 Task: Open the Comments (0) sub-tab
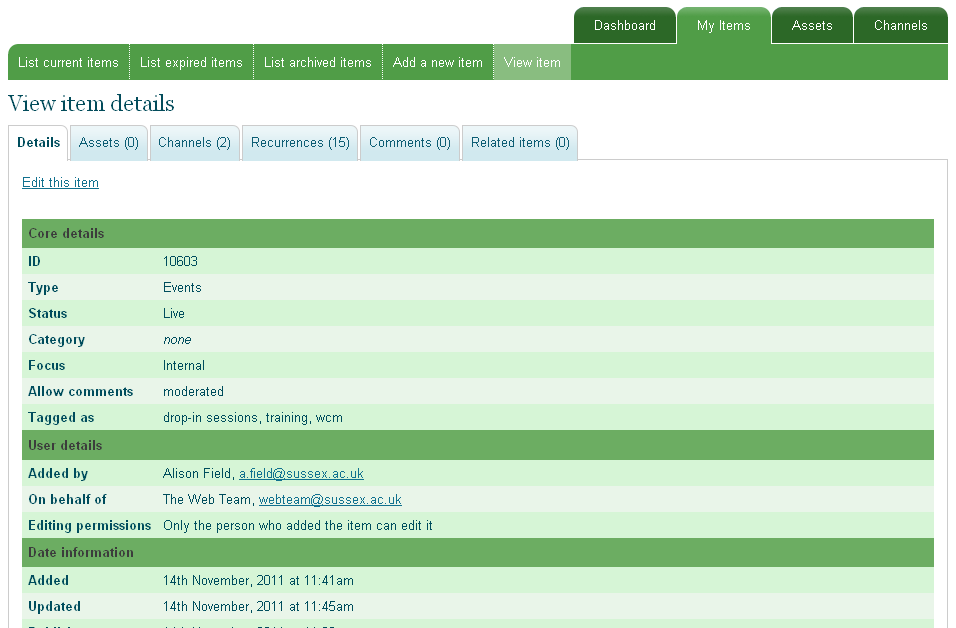[410, 143]
